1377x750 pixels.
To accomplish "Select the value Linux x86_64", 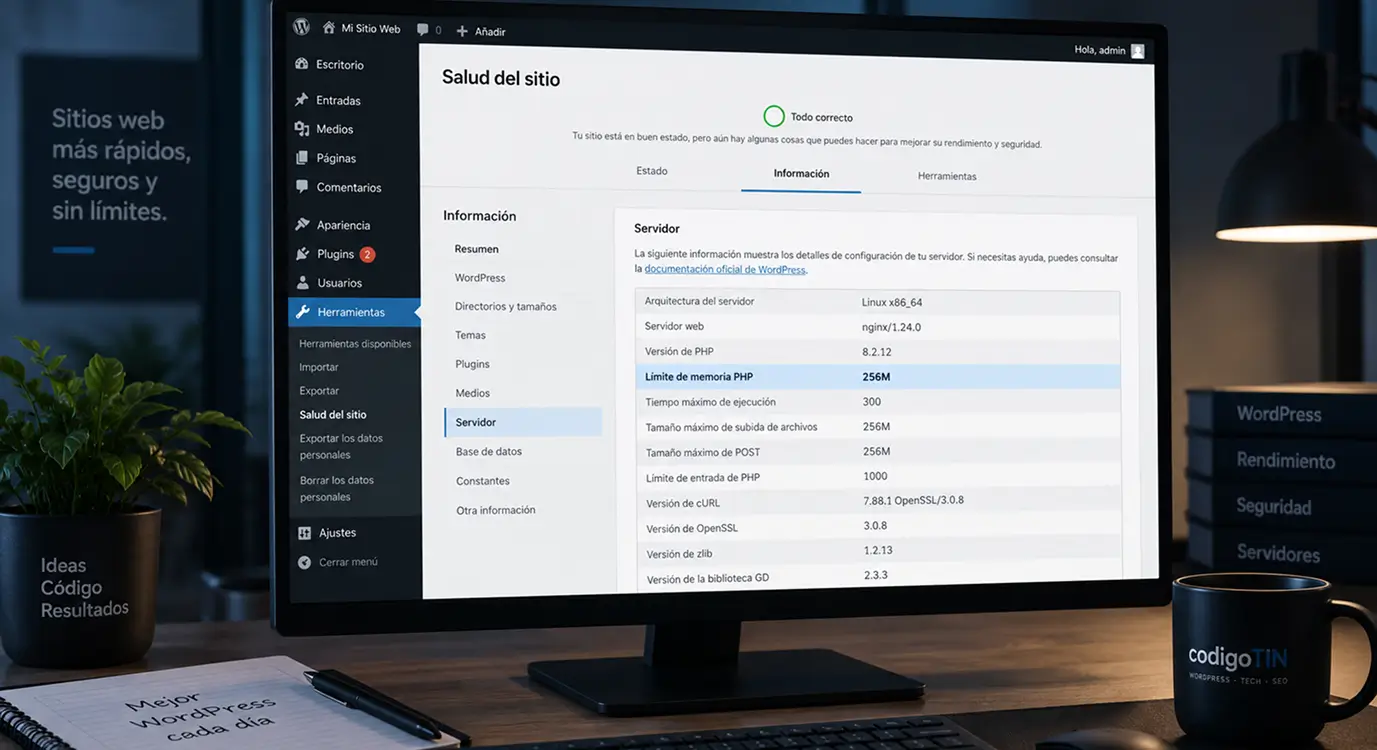I will point(892,302).
